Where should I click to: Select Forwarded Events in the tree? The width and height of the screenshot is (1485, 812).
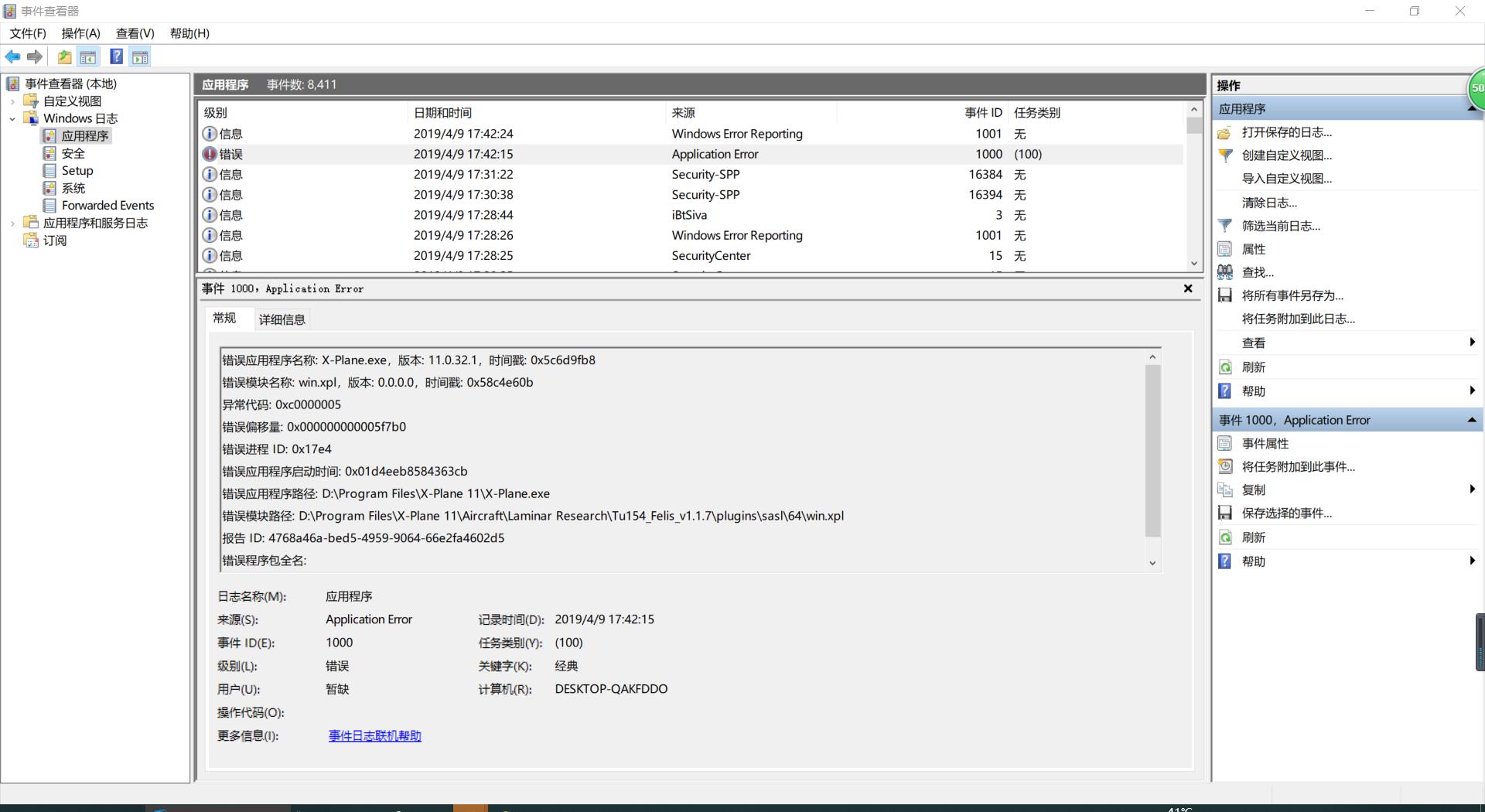108,205
